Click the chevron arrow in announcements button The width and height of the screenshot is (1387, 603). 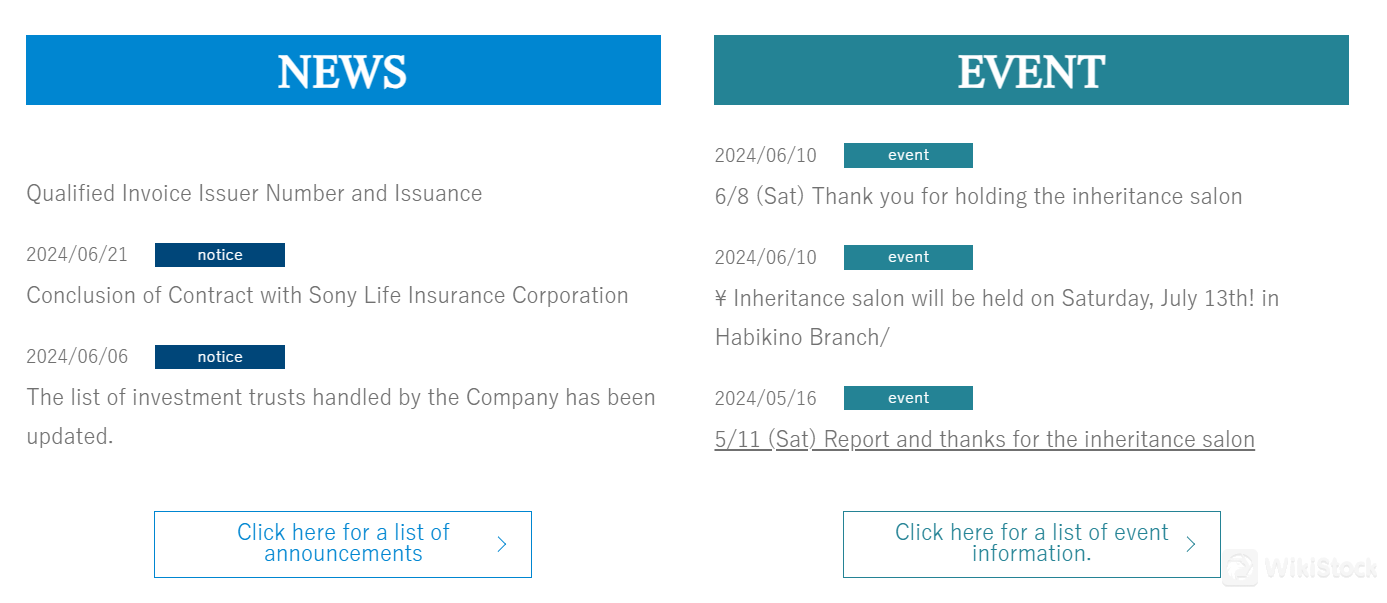tap(502, 544)
